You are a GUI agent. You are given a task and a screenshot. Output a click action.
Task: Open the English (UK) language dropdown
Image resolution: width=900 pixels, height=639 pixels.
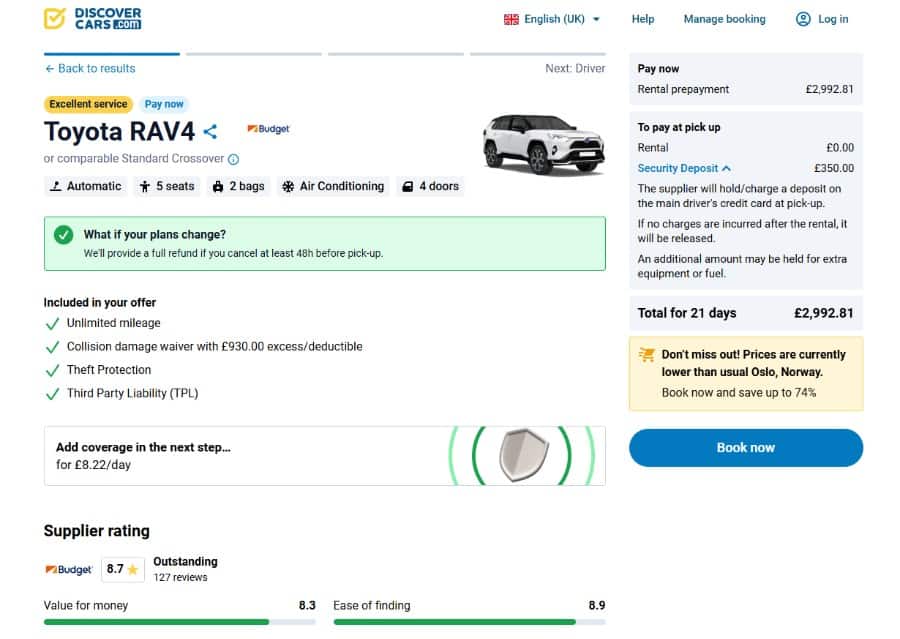[552, 20]
